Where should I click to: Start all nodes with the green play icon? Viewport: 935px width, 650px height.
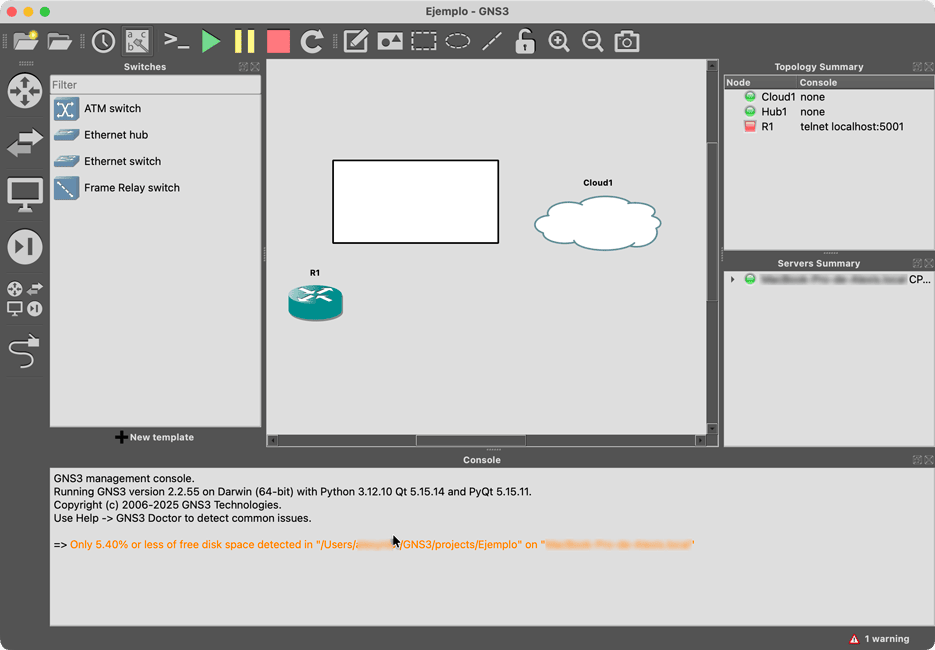[x=210, y=41]
